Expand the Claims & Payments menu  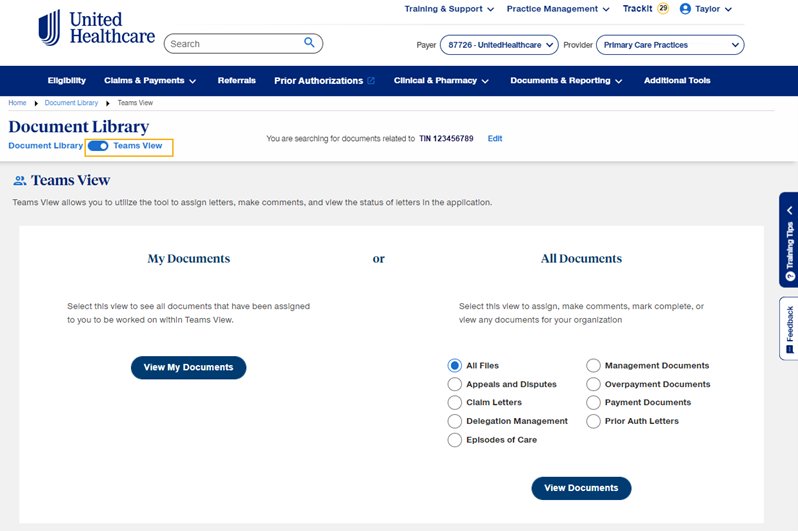tap(150, 80)
